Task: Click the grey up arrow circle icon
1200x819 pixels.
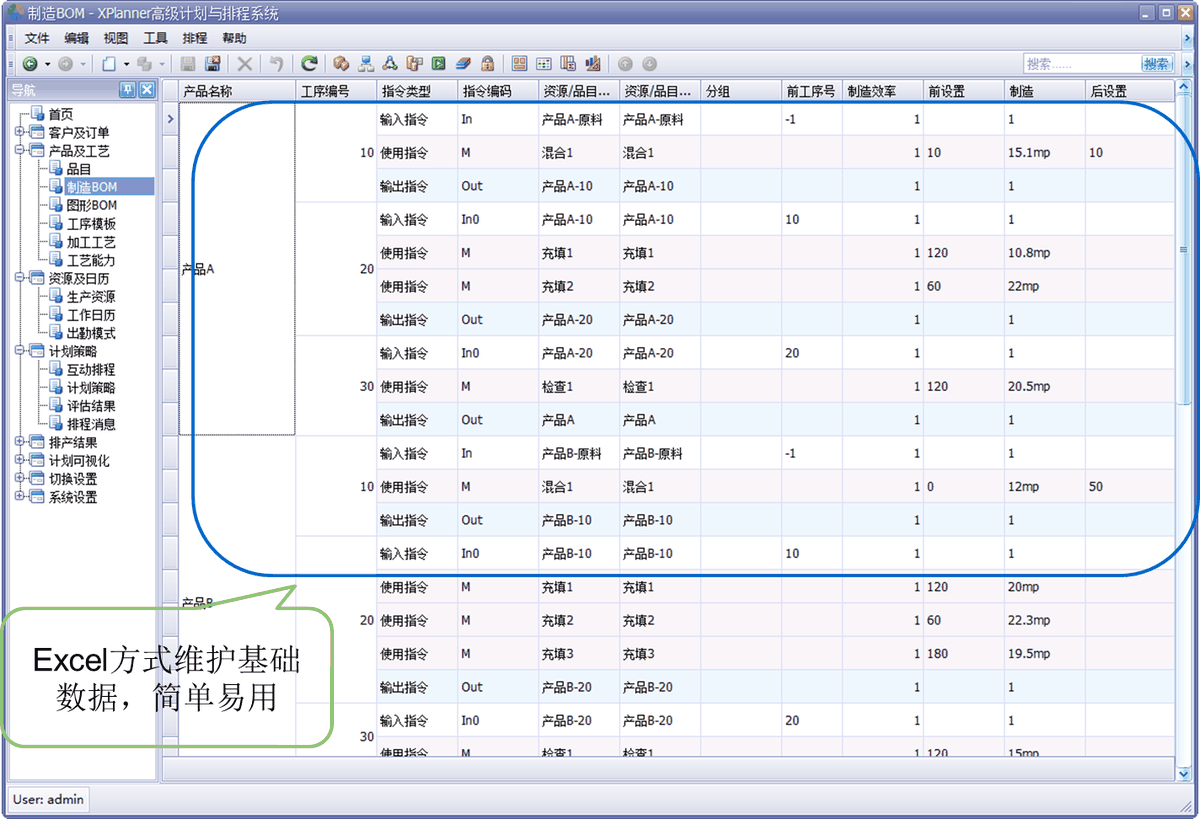Action: pos(625,64)
